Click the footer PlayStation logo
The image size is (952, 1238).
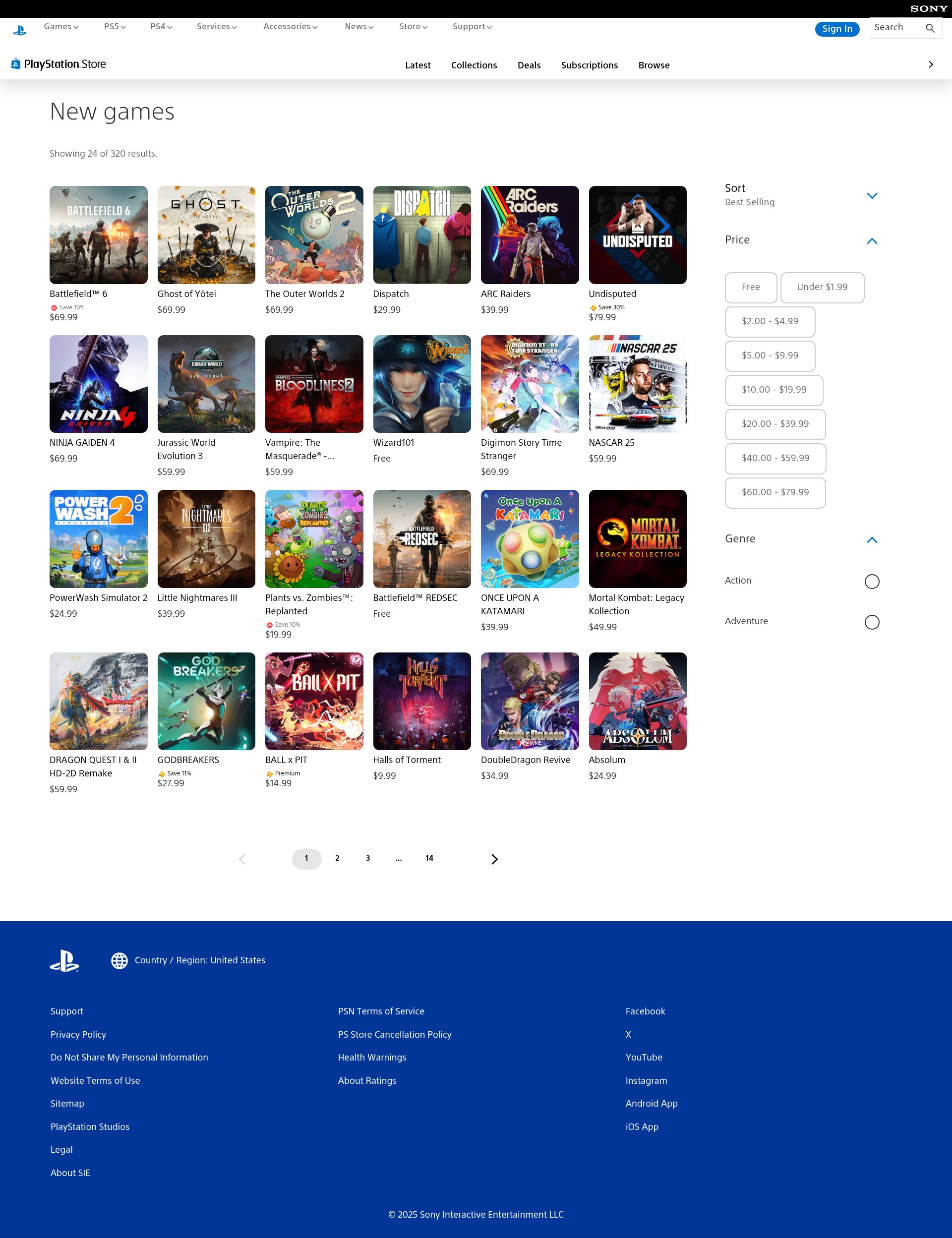pos(64,960)
